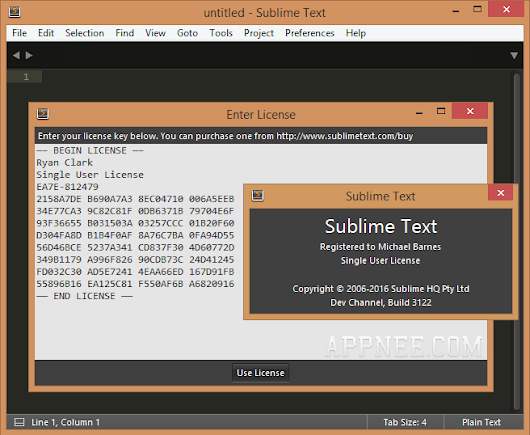
Task: Open the Plain Text syntax selector
Action: click(481, 422)
